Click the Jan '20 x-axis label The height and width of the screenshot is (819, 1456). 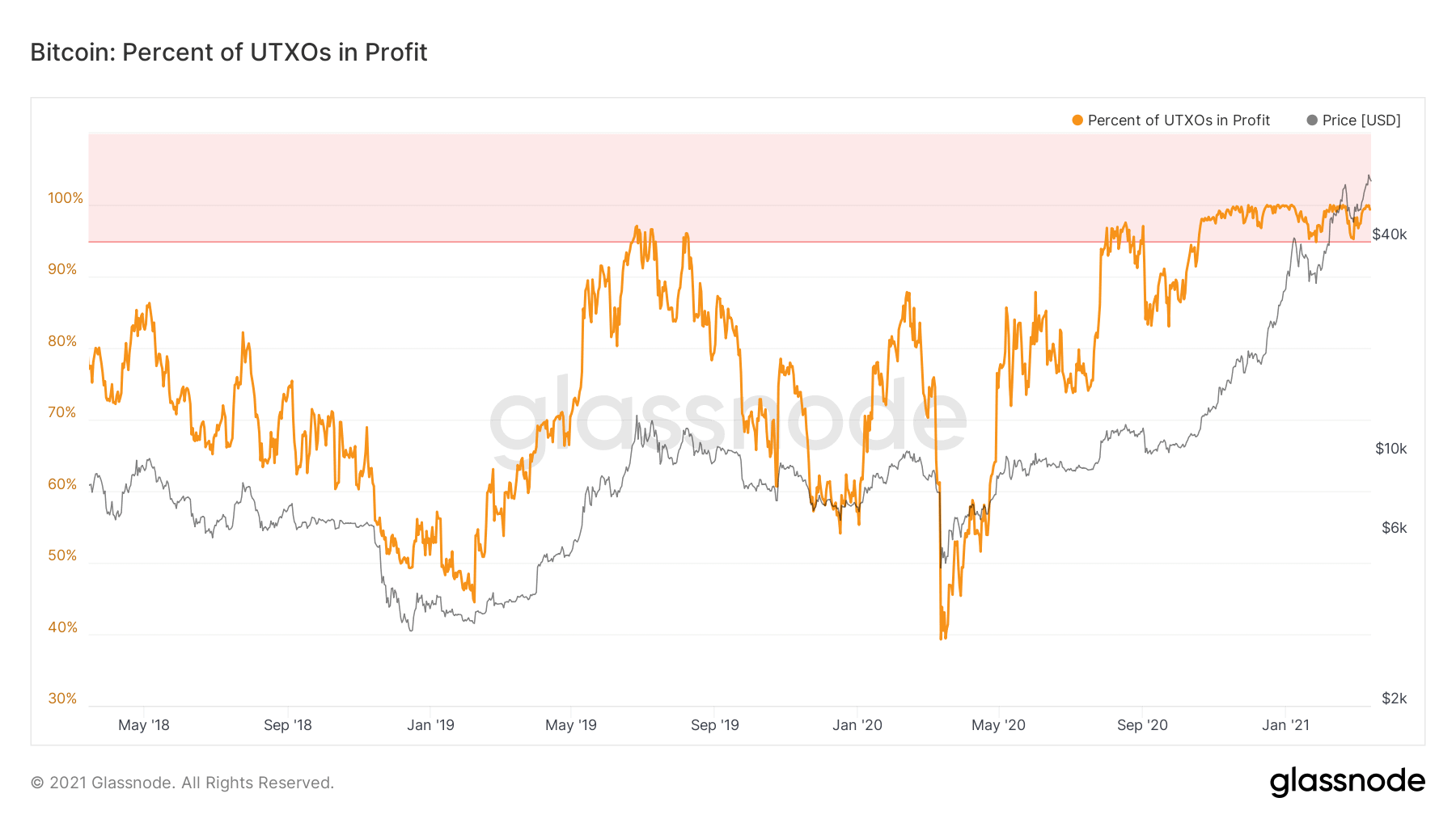point(857,725)
